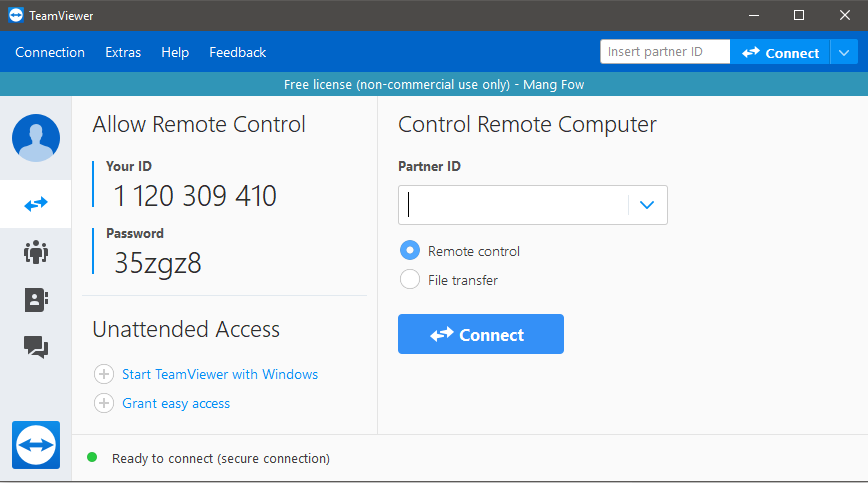Click the Free license banner text
Screen dimensions: 868x483
(x=434, y=85)
